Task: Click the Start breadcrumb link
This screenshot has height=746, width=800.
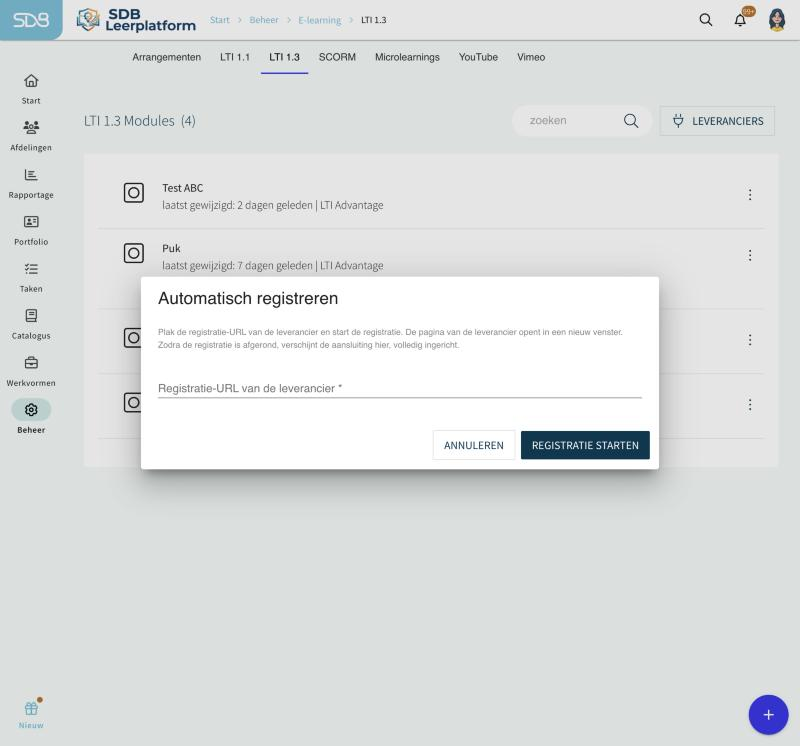Action: point(219,20)
